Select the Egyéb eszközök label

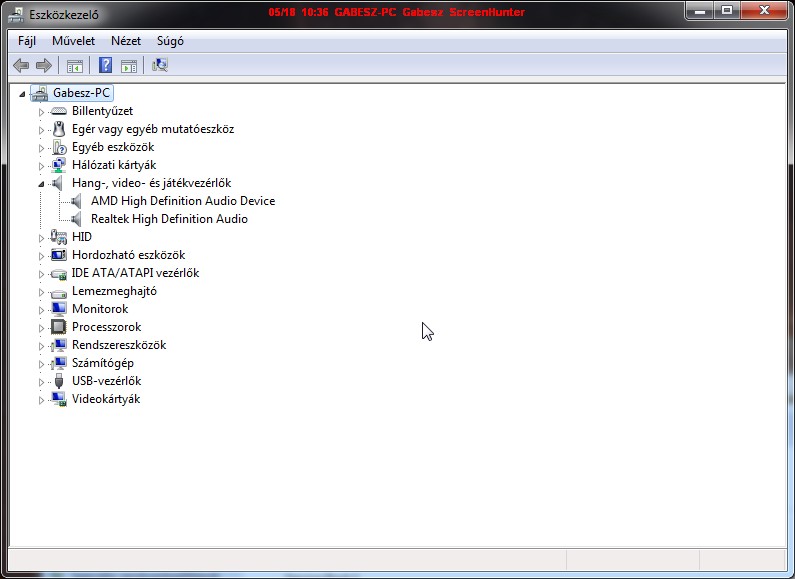pyautogui.click(x=113, y=147)
